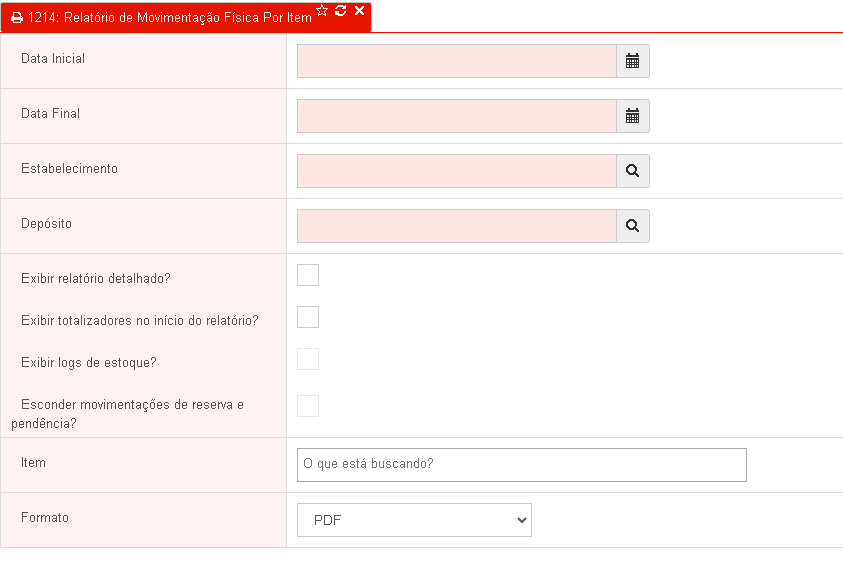Click the Estabelecimento label
This screenshot has height=576, width=843.
69,168
